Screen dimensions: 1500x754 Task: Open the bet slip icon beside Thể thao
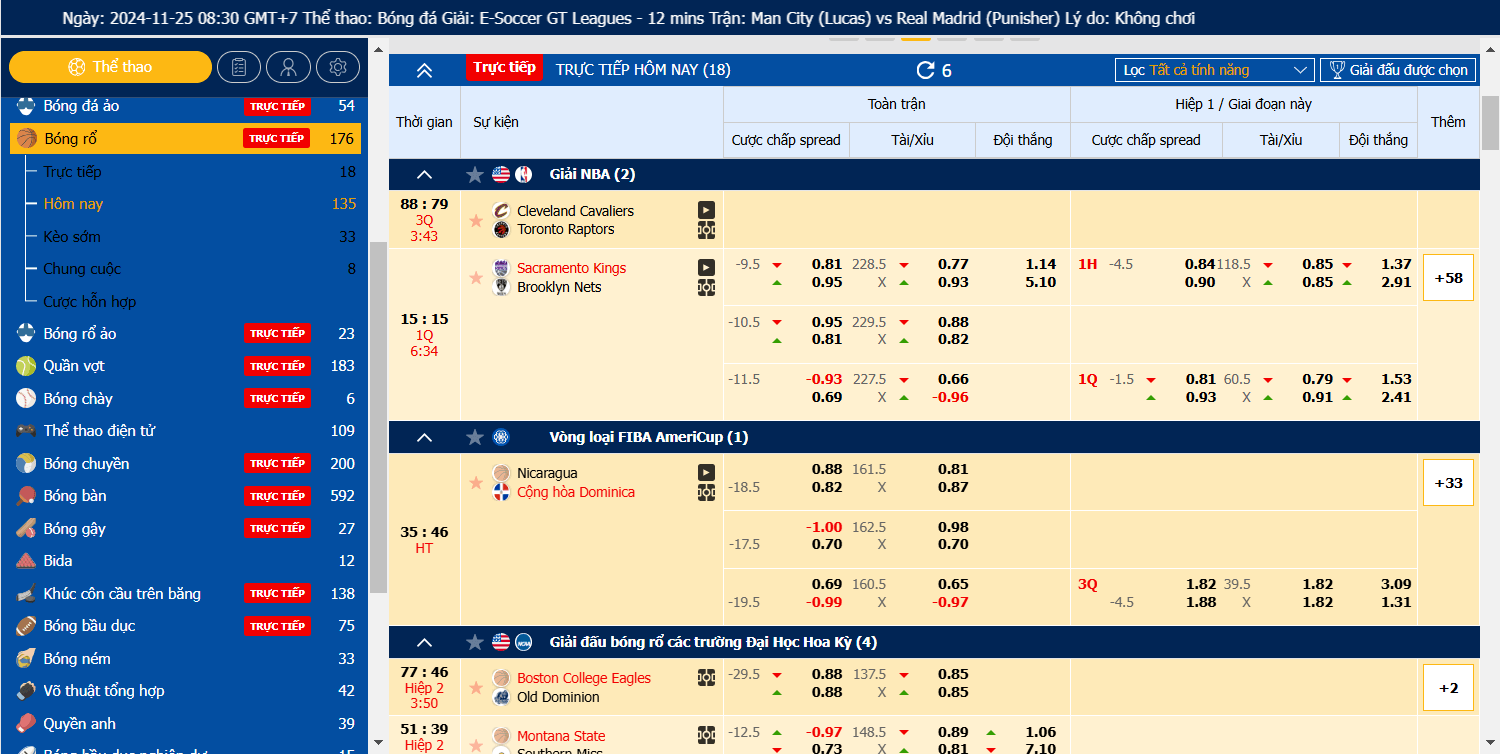[x=239, y=67]
